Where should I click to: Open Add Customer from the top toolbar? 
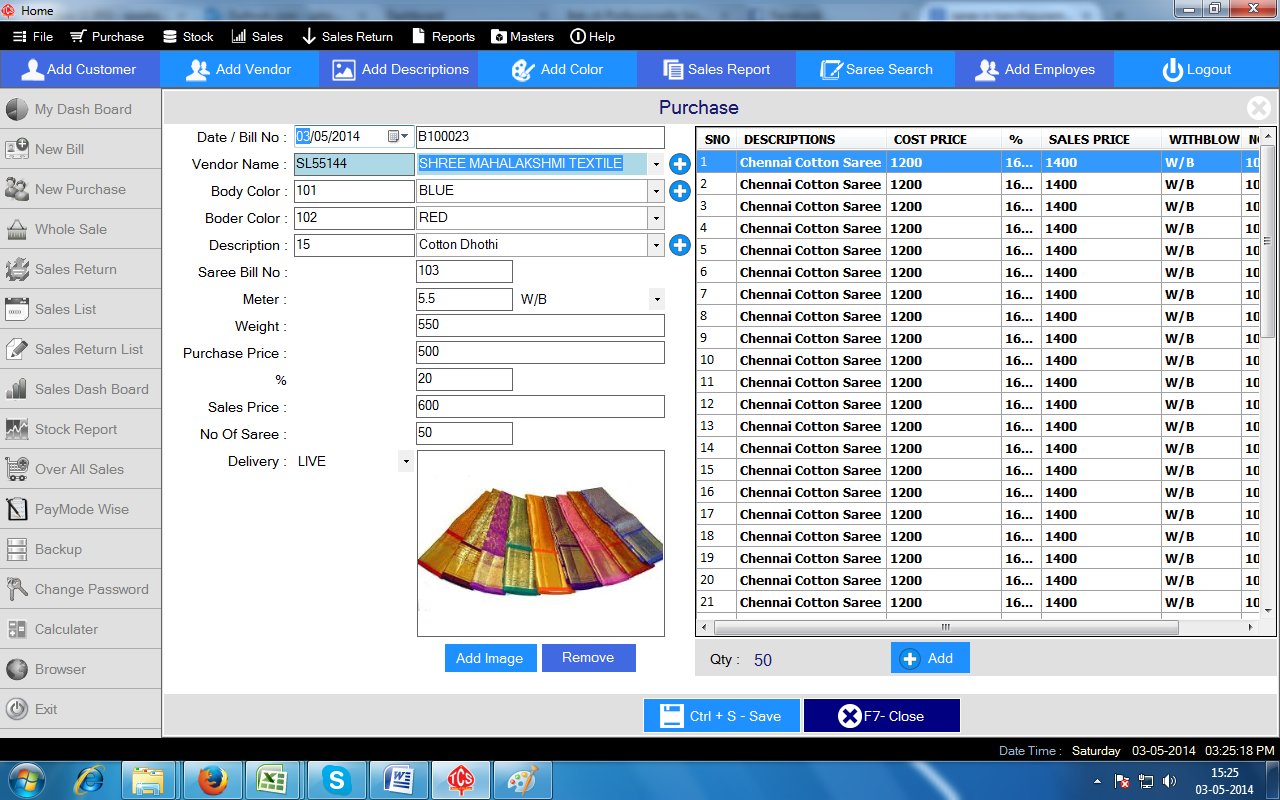80,70
